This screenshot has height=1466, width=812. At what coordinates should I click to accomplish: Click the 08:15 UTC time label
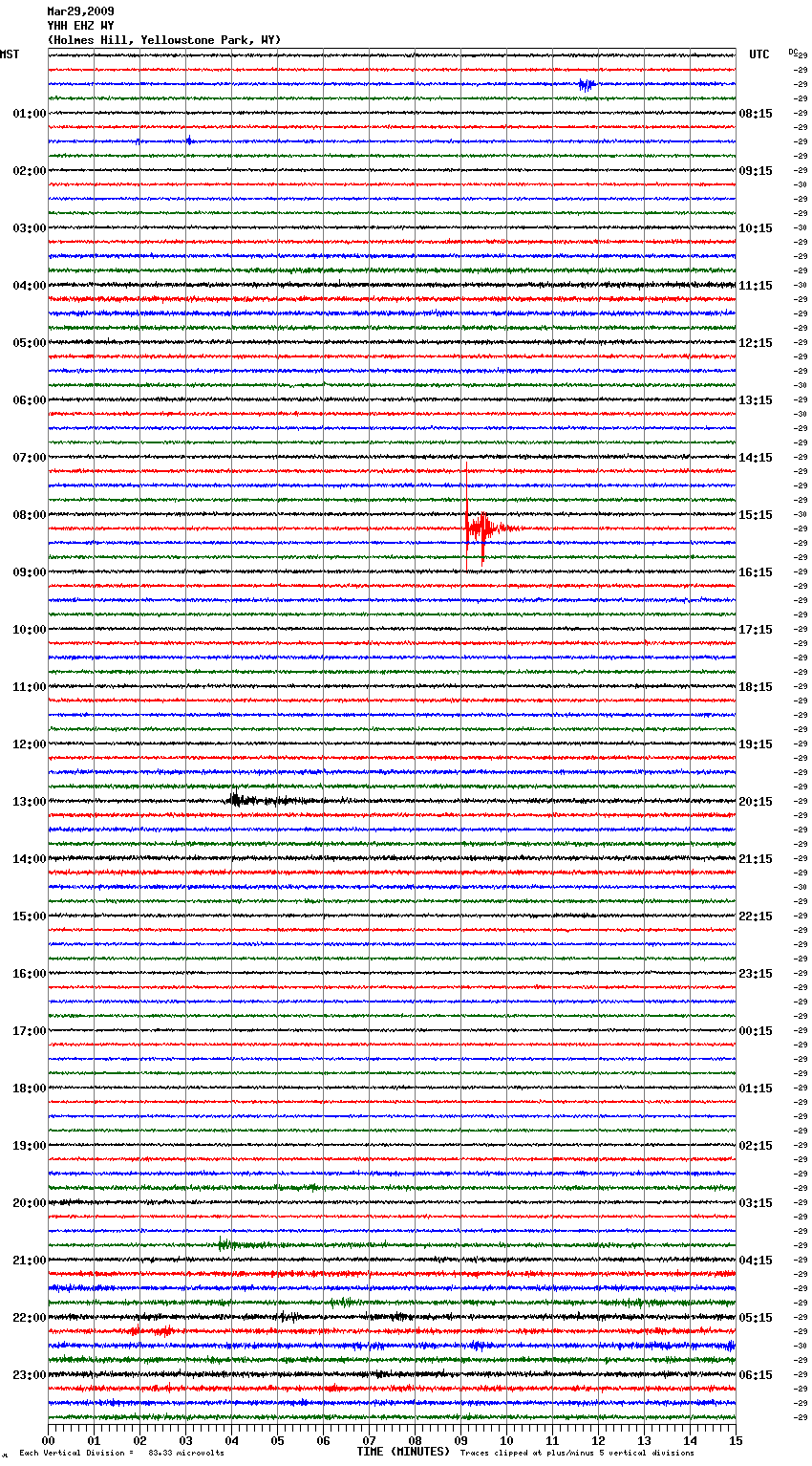pos(756,114)
